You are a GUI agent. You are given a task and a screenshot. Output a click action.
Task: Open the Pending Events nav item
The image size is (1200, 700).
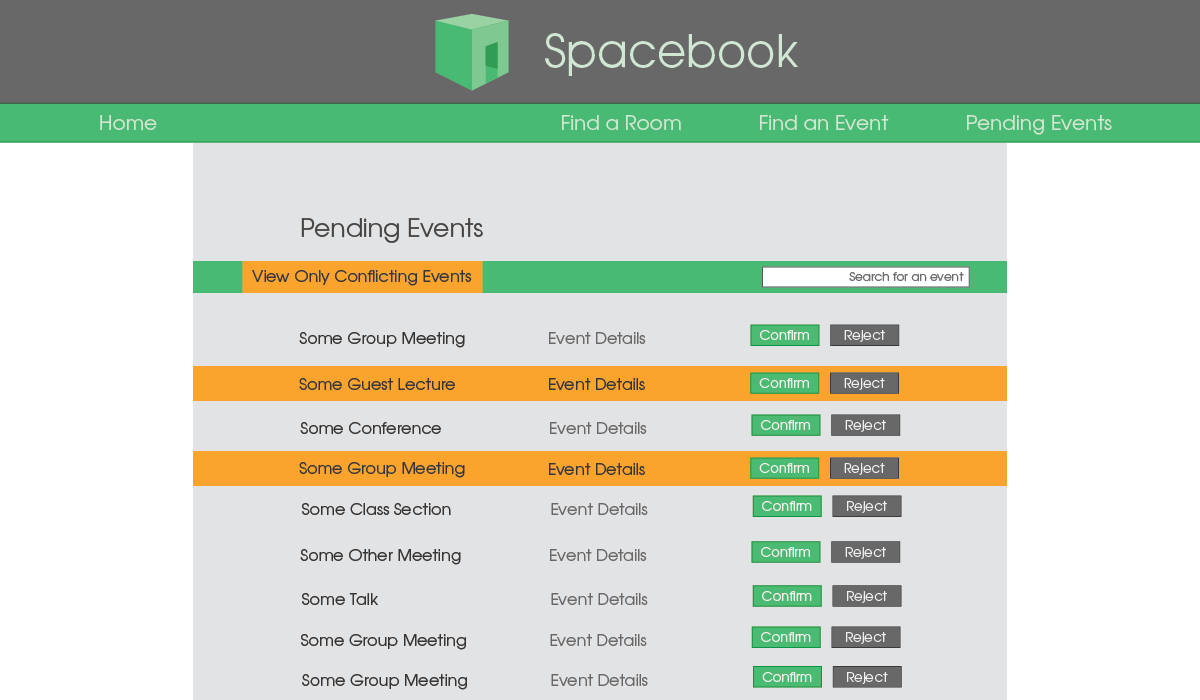tap(1038, 123)
